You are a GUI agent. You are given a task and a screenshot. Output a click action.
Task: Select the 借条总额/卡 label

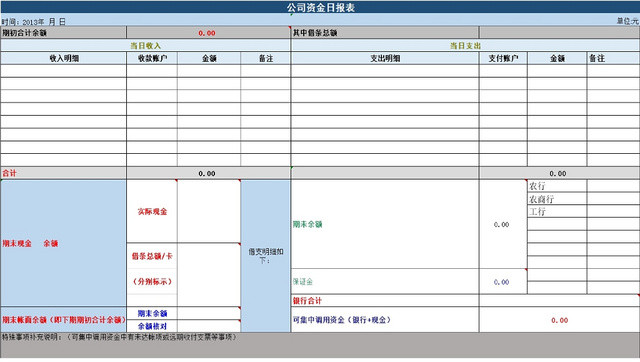[x=152, y=256]
